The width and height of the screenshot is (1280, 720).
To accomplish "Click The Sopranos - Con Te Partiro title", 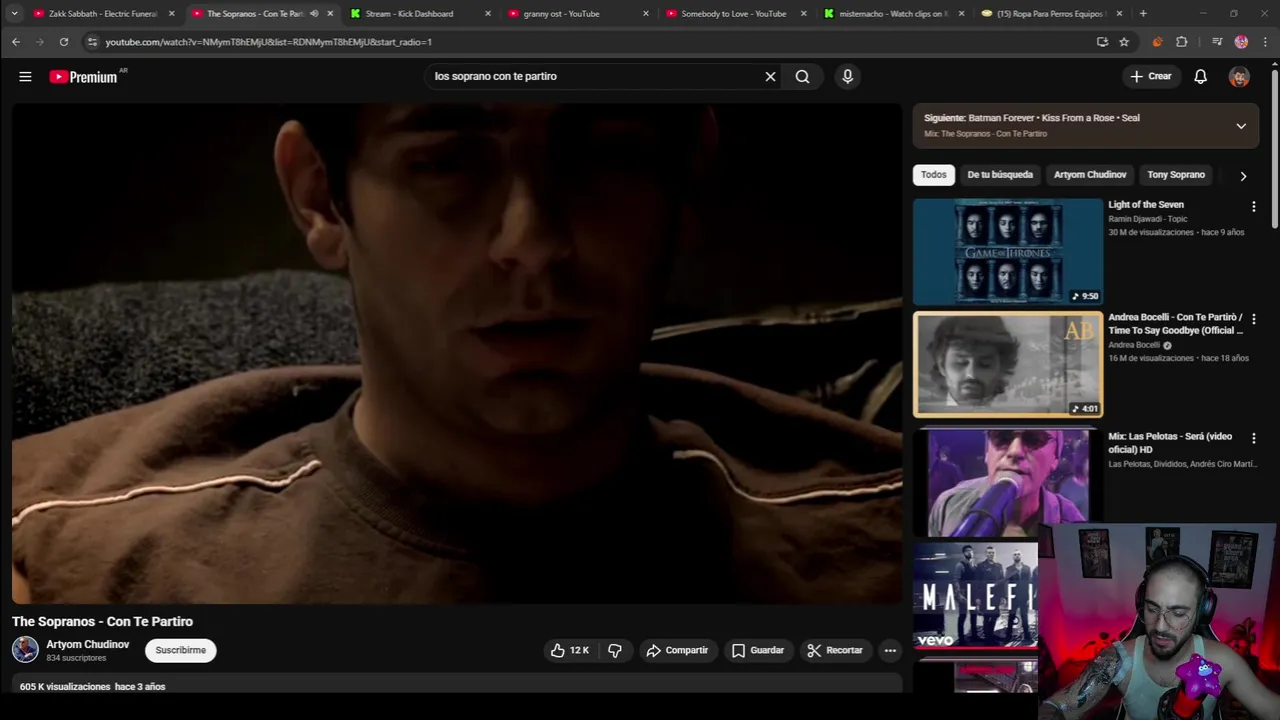I will 102,621.
